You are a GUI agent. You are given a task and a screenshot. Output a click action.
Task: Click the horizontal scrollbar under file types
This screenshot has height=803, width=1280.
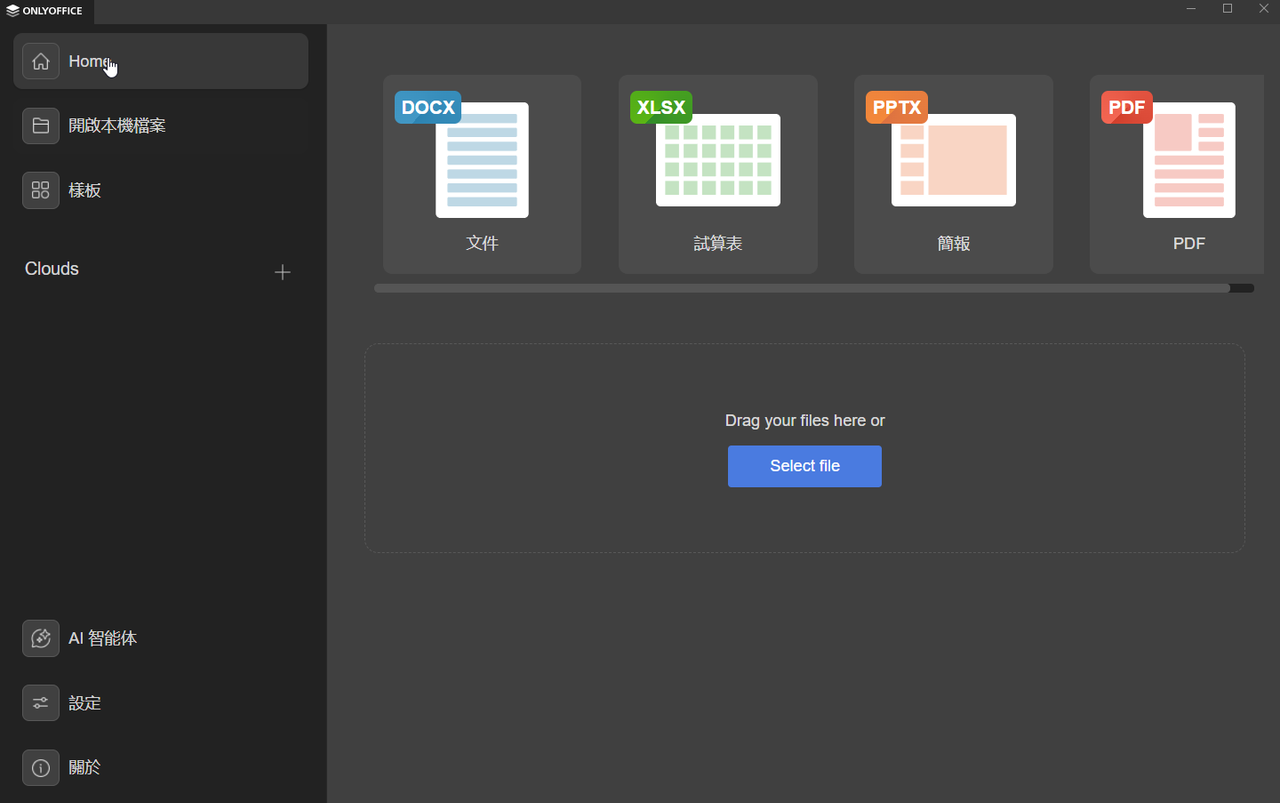click(802, 288)
